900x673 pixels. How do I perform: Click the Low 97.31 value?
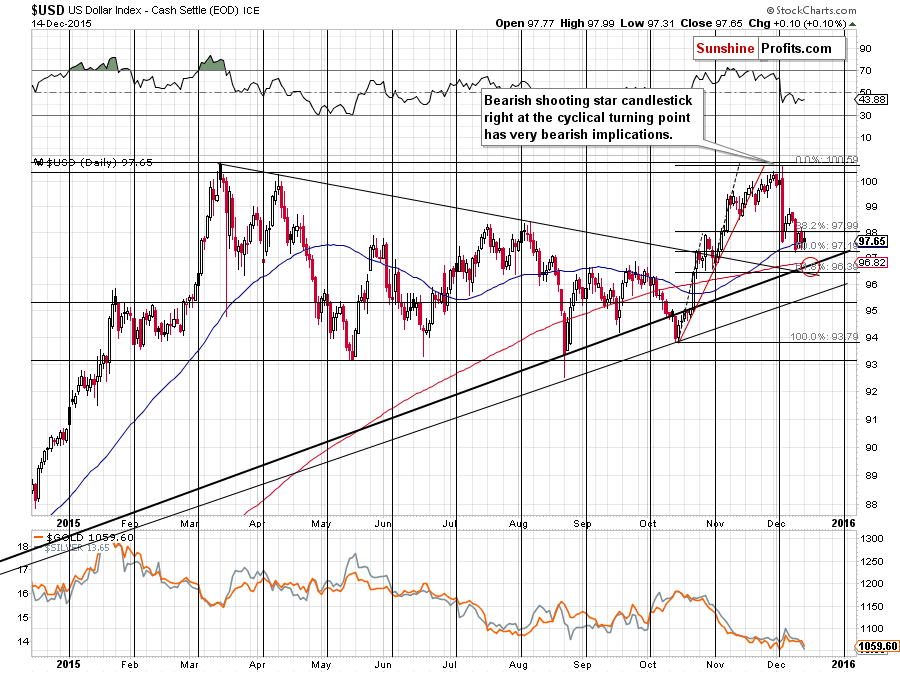648,24
